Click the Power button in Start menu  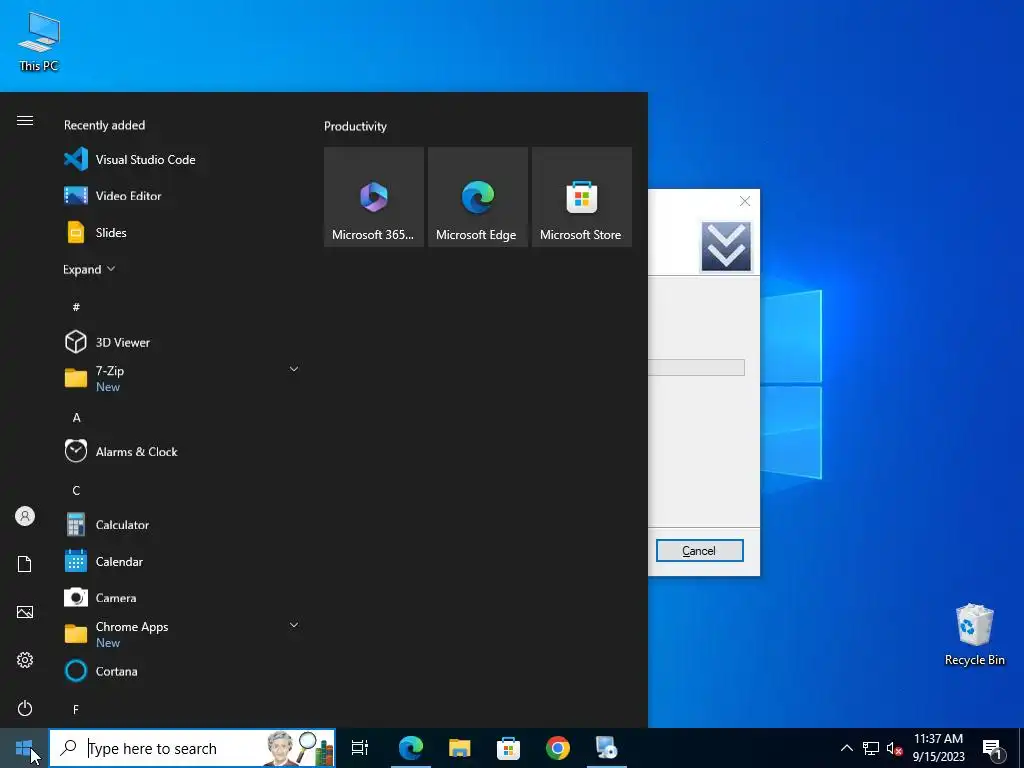click(x=25, y=708)
